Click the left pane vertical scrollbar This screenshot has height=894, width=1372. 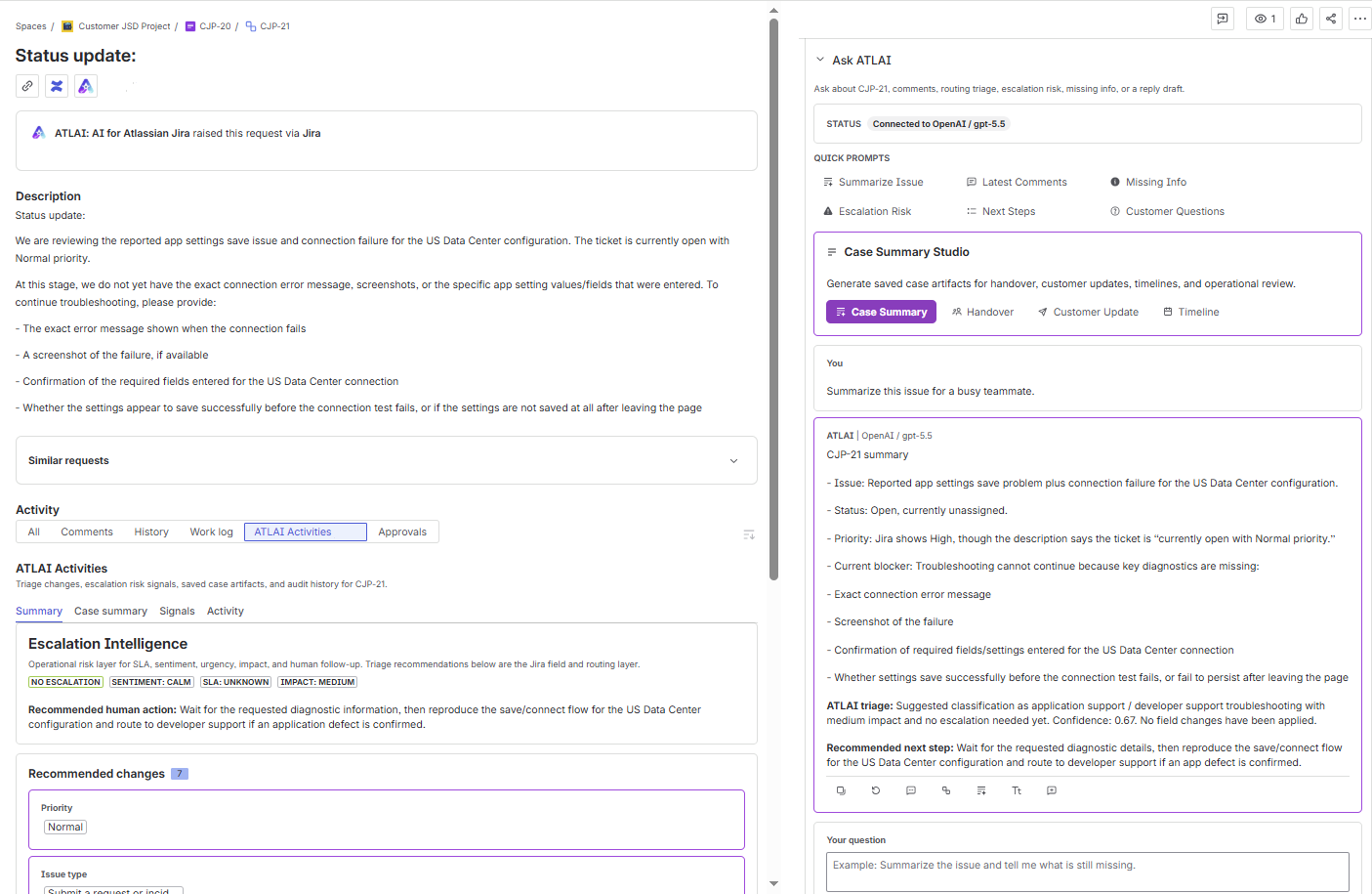click(773, 298)
